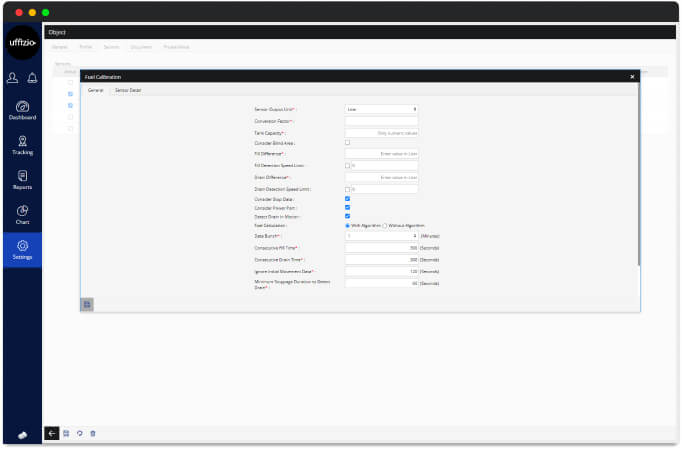Click the macOS red close window button
Screen dimensions: 682x449
pyautogui.click(x=19, y=13)
